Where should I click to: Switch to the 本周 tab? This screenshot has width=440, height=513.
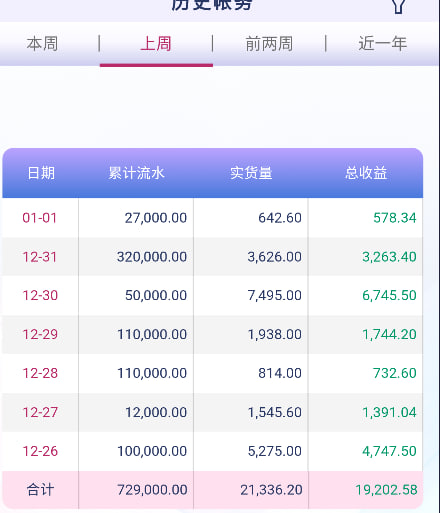pyautogui.click(x=42, y=44)
